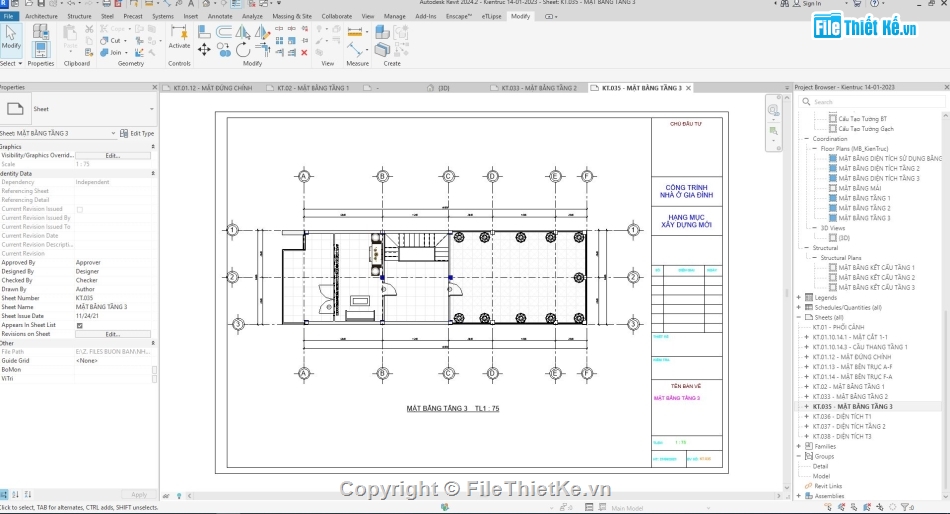Open the Architecture ribbon tab

[41, 16]
